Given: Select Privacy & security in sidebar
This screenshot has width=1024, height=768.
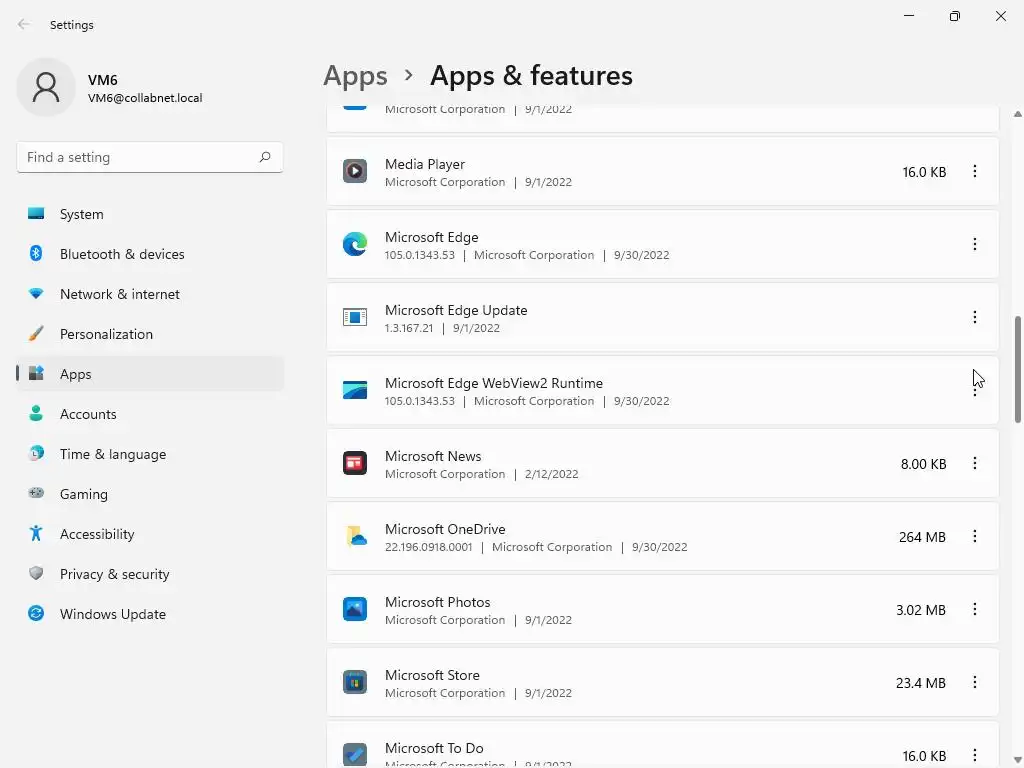Looking at the screenshot, I should point(114,574).
